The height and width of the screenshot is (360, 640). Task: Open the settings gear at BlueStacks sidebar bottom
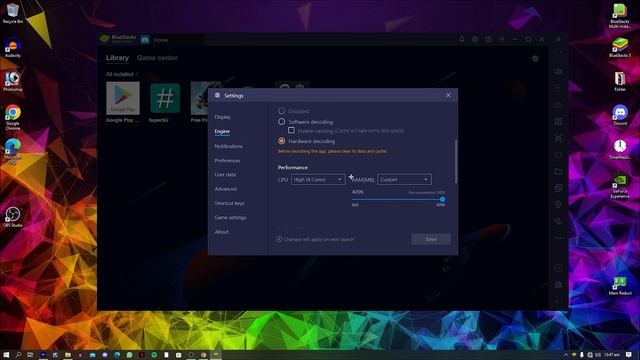[558, 284]
